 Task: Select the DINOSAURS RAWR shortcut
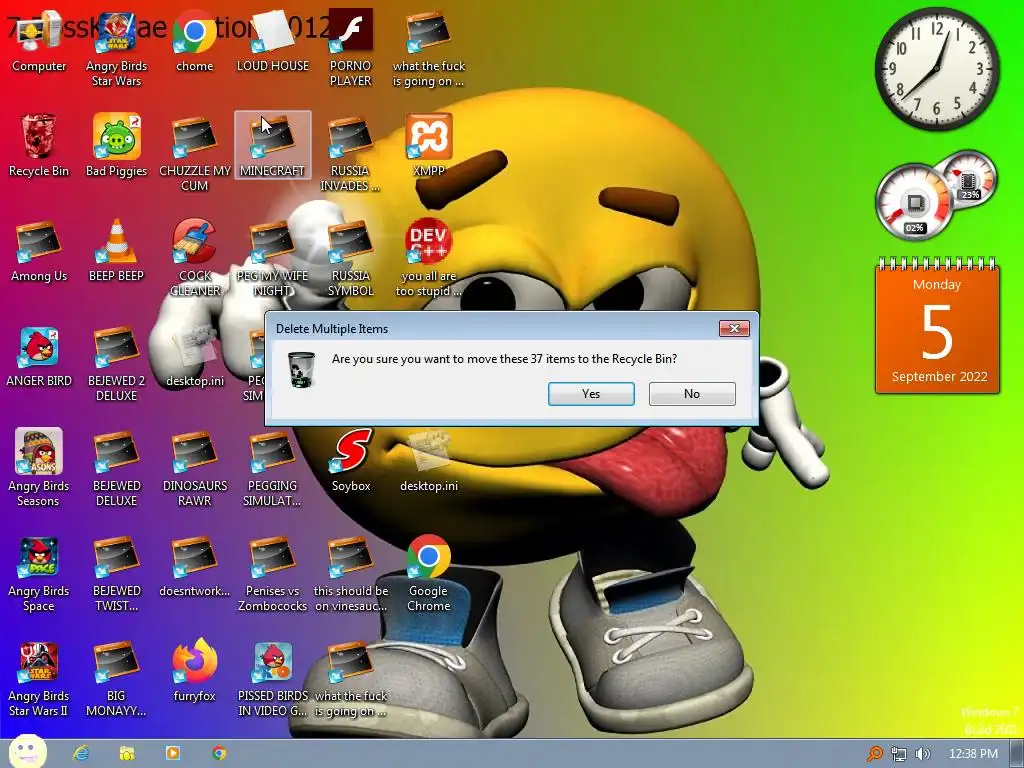pos(195,469)
